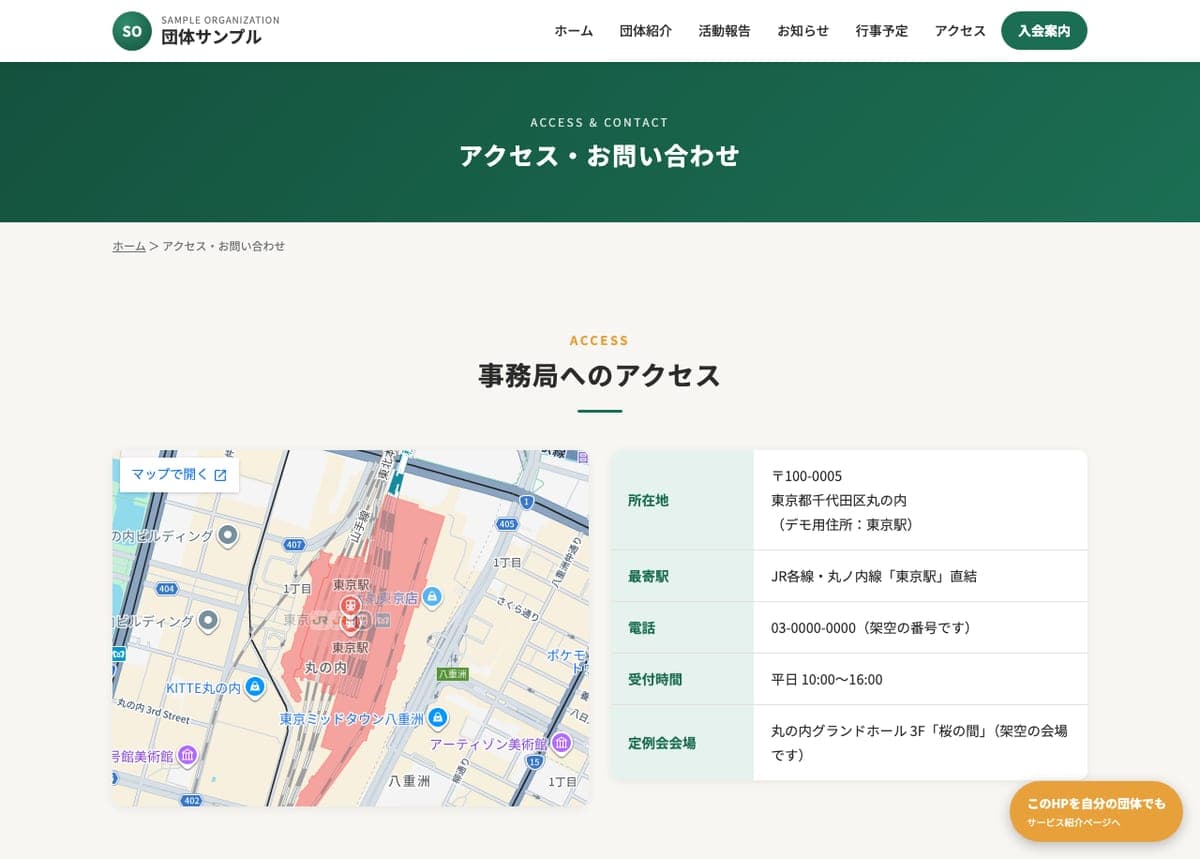This screenshot has height=859, width=1200.
Task: Click the SO round logo badge
Action: pos(132,31)
